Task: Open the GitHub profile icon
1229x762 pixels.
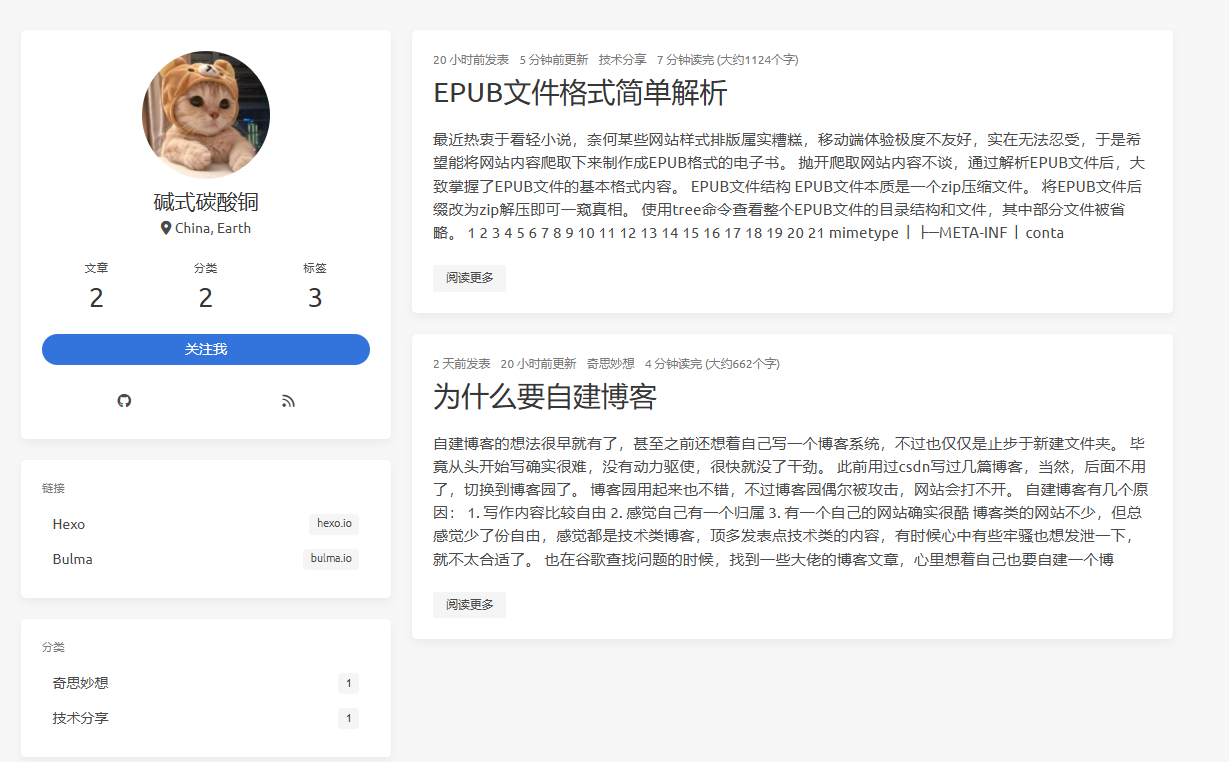Action: coord(124,401)
